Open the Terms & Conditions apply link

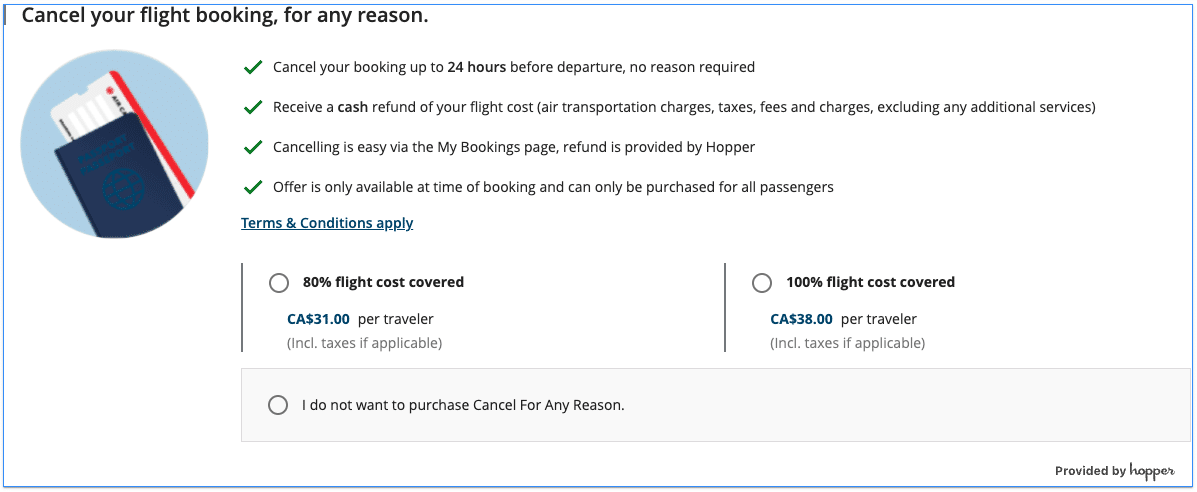(x=327, y=223)
